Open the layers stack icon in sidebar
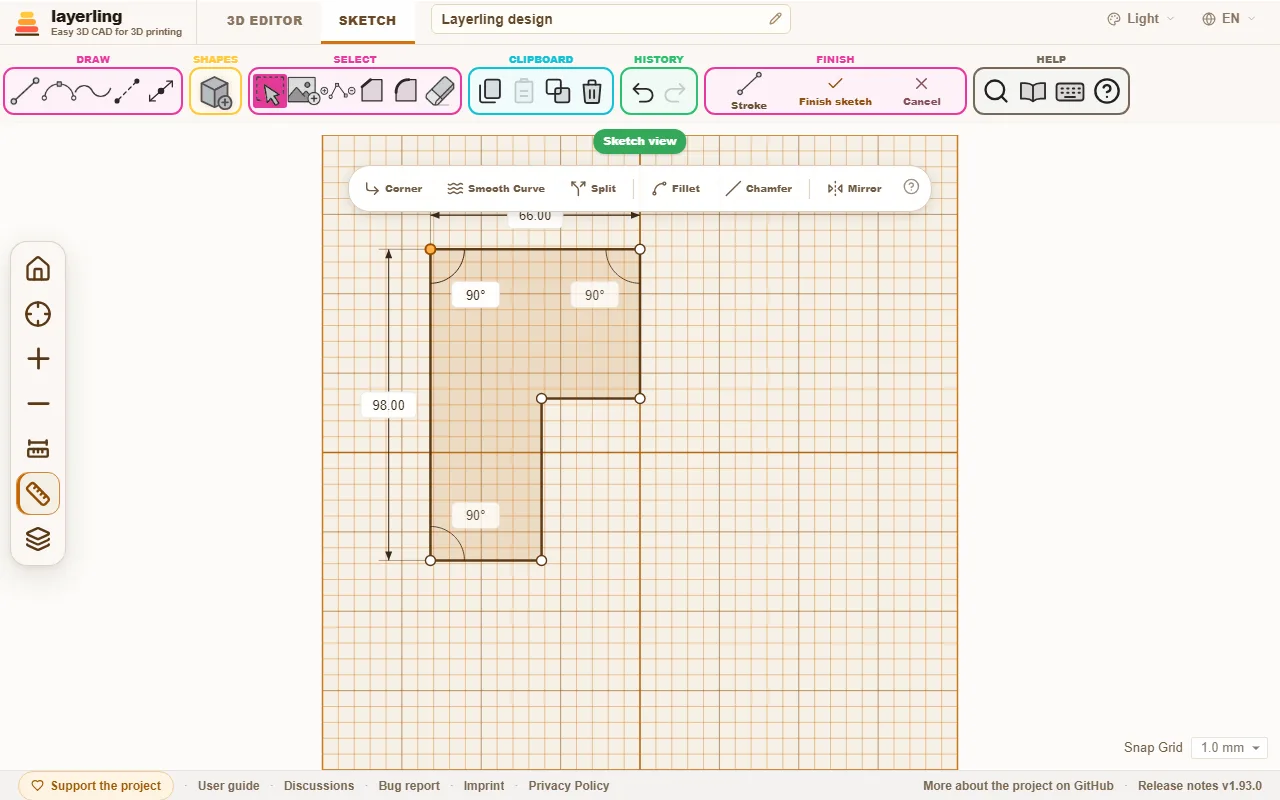This screenshot has width=1280, height=800. (38, 539)
